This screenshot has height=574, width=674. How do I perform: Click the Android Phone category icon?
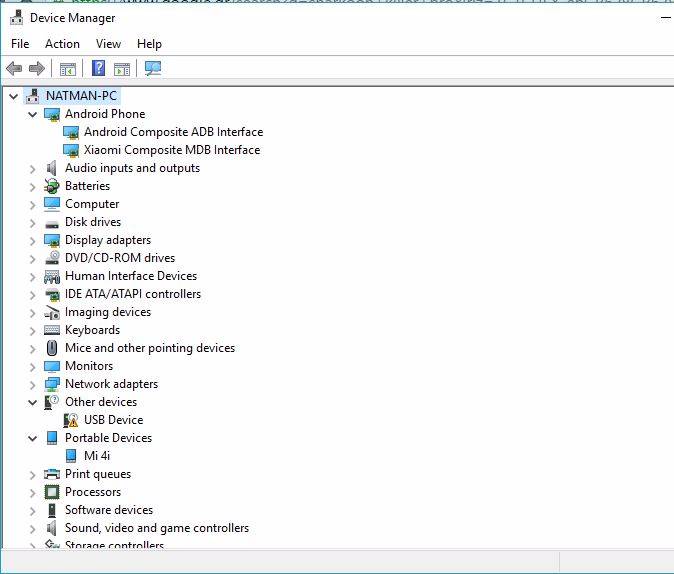point(52,114)
